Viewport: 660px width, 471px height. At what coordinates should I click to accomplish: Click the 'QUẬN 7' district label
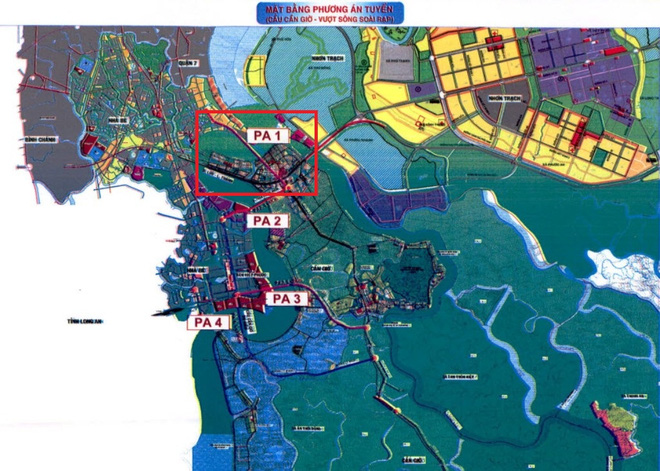pyautogui.click(x=188, y=63)
